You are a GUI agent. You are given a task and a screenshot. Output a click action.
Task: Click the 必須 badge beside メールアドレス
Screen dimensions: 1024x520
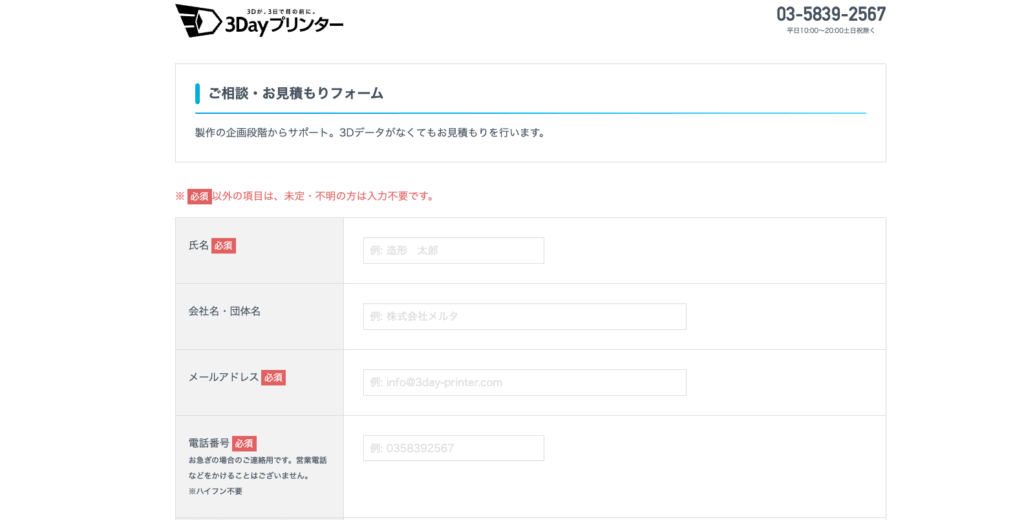pyautogui.click(x=273, y=377)
